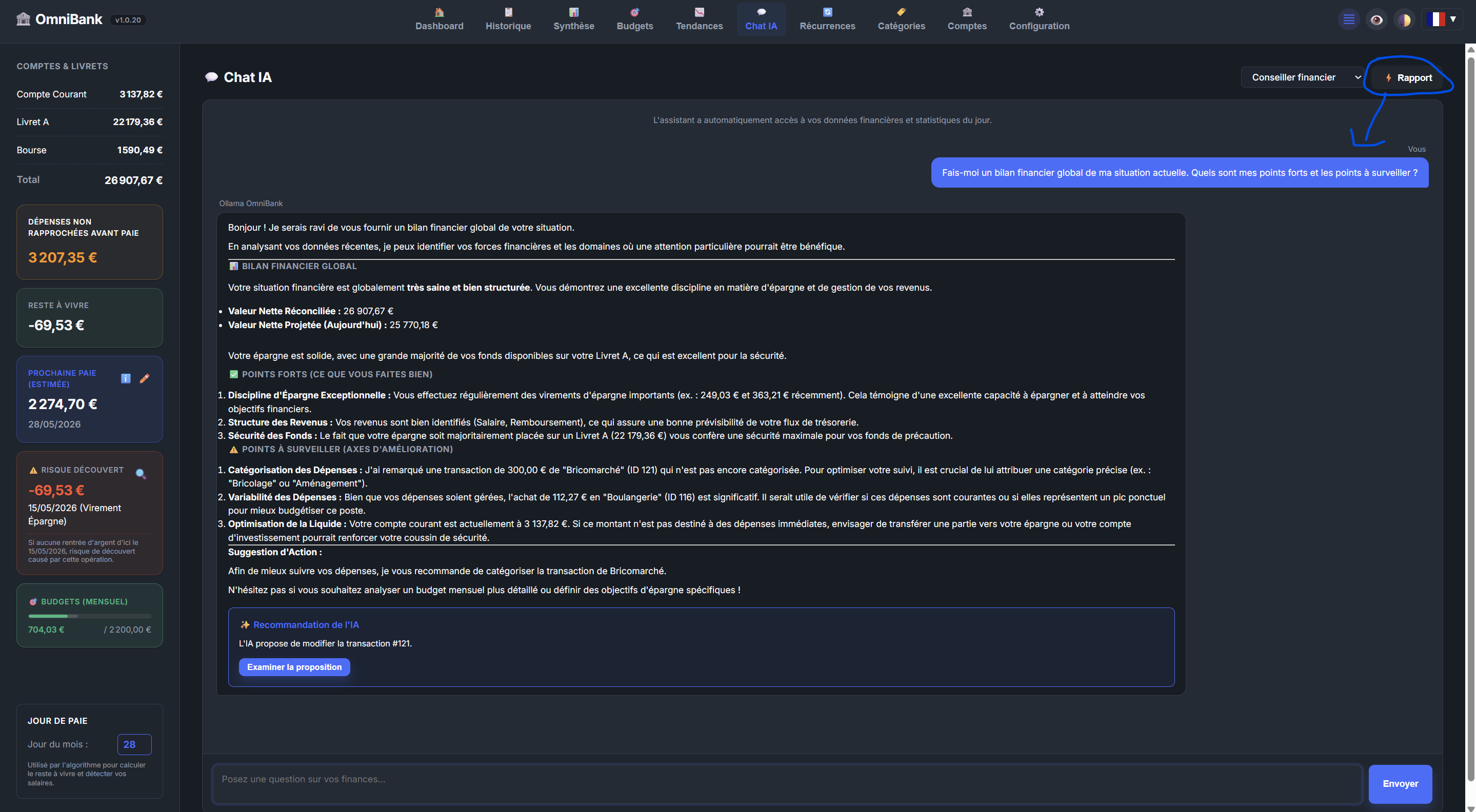Click the Valeur Nette Projetée line
1476x812 pixels.
(333, 324)
